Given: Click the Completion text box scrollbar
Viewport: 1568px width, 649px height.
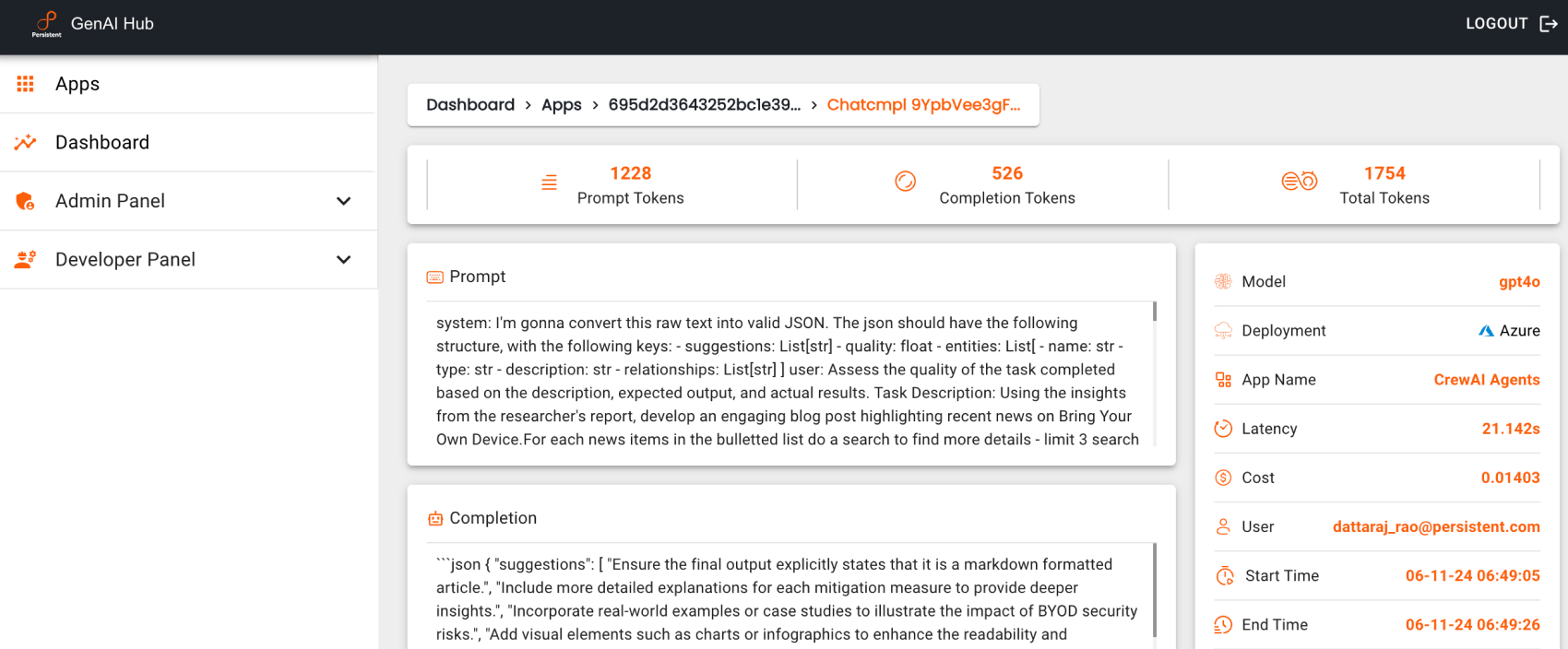Looking at the screenshot, I should 1154,590.
